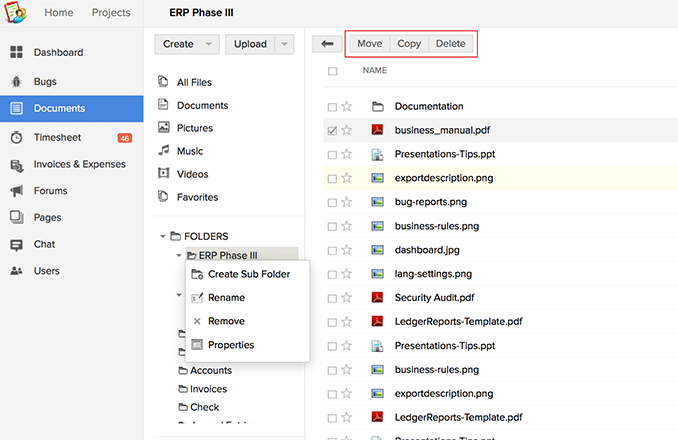Viewport: 678px width, 440px height.
Task: Open the Upload dropdown arrow
Action: pyautogui.click(x=284, y=44)
